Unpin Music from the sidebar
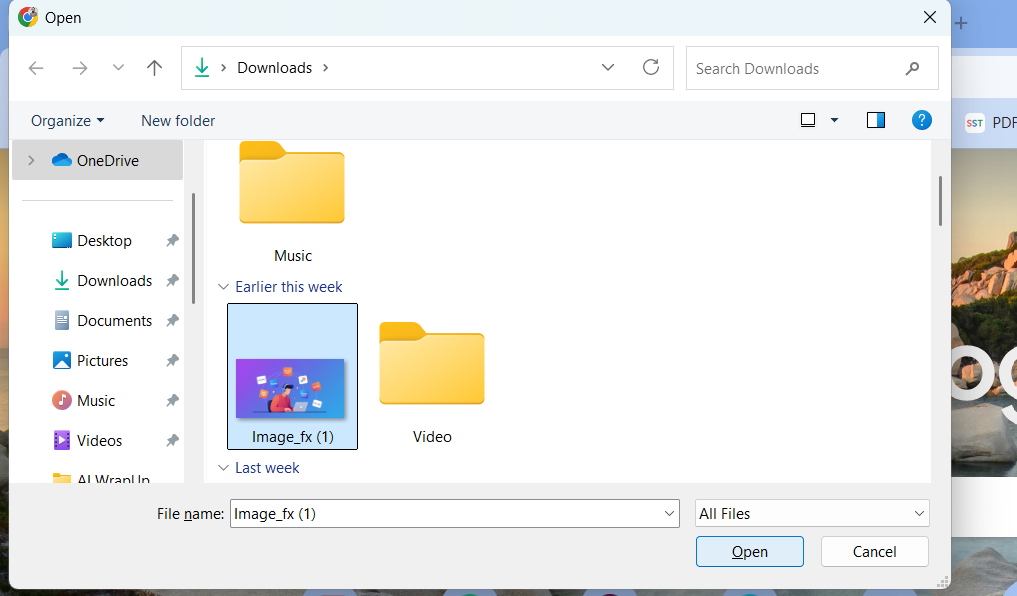Screen dimensions: 1017x596 [171, 400]
